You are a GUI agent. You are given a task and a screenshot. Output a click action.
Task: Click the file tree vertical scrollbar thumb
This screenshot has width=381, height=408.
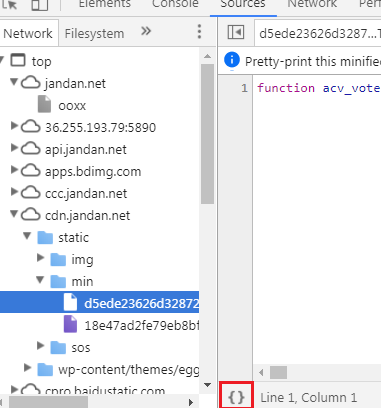tap(207, 133)
